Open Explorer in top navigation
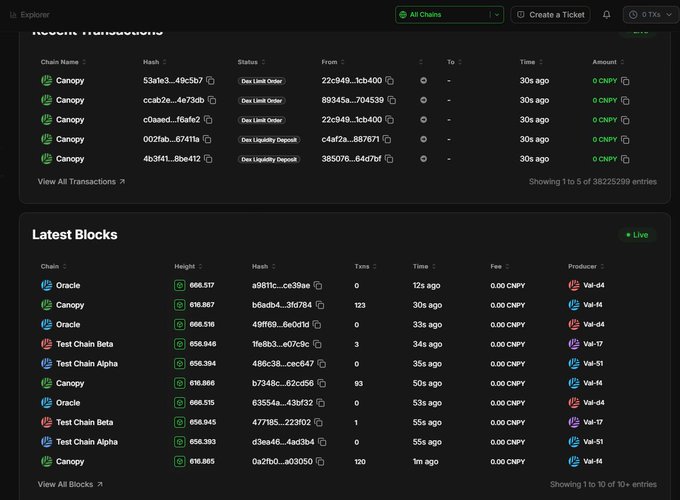The width and height of the screenshot is (680, 500). click(29, 15)
